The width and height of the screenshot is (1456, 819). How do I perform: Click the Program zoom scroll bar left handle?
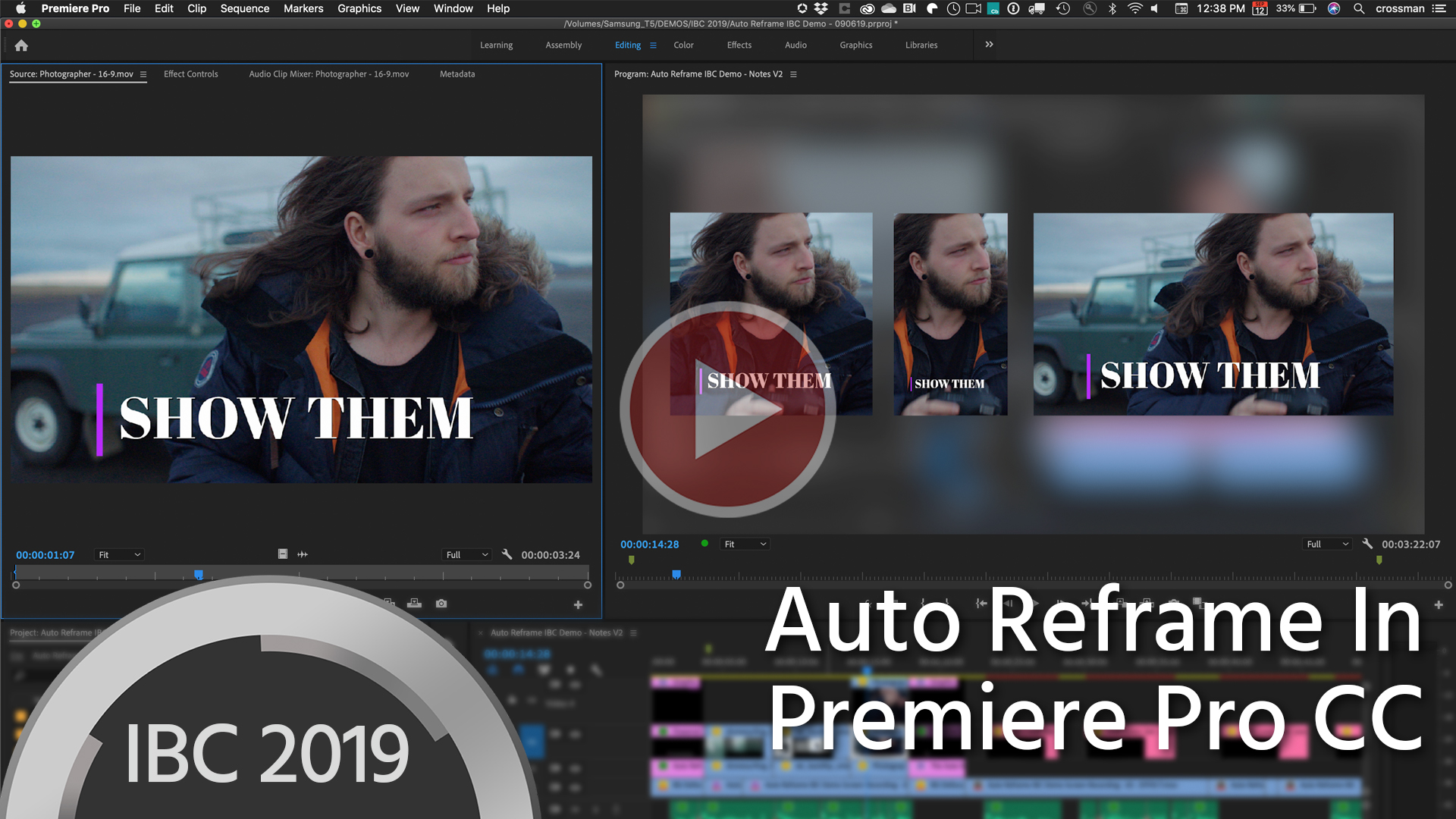tap(620, 585)
